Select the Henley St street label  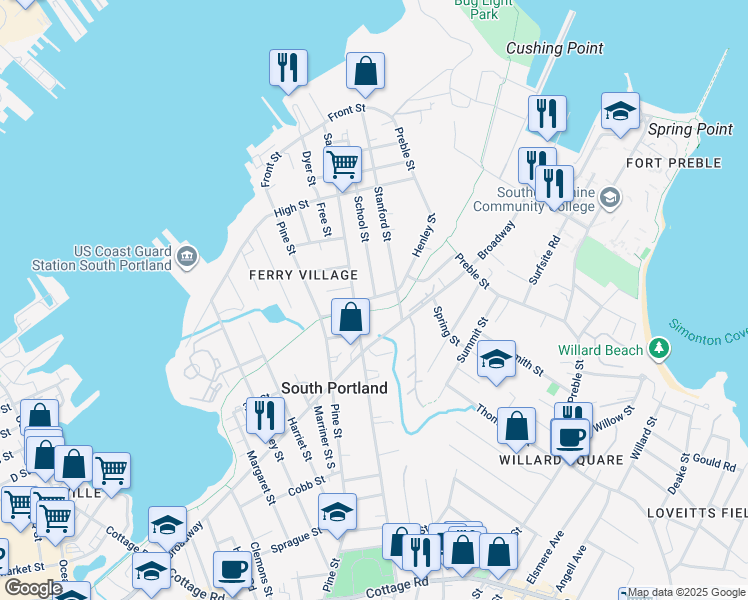click(424, 235)
